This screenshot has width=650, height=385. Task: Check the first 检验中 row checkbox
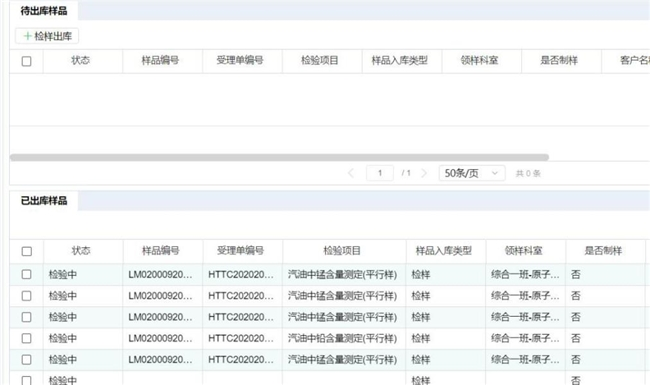click(27, 274)
